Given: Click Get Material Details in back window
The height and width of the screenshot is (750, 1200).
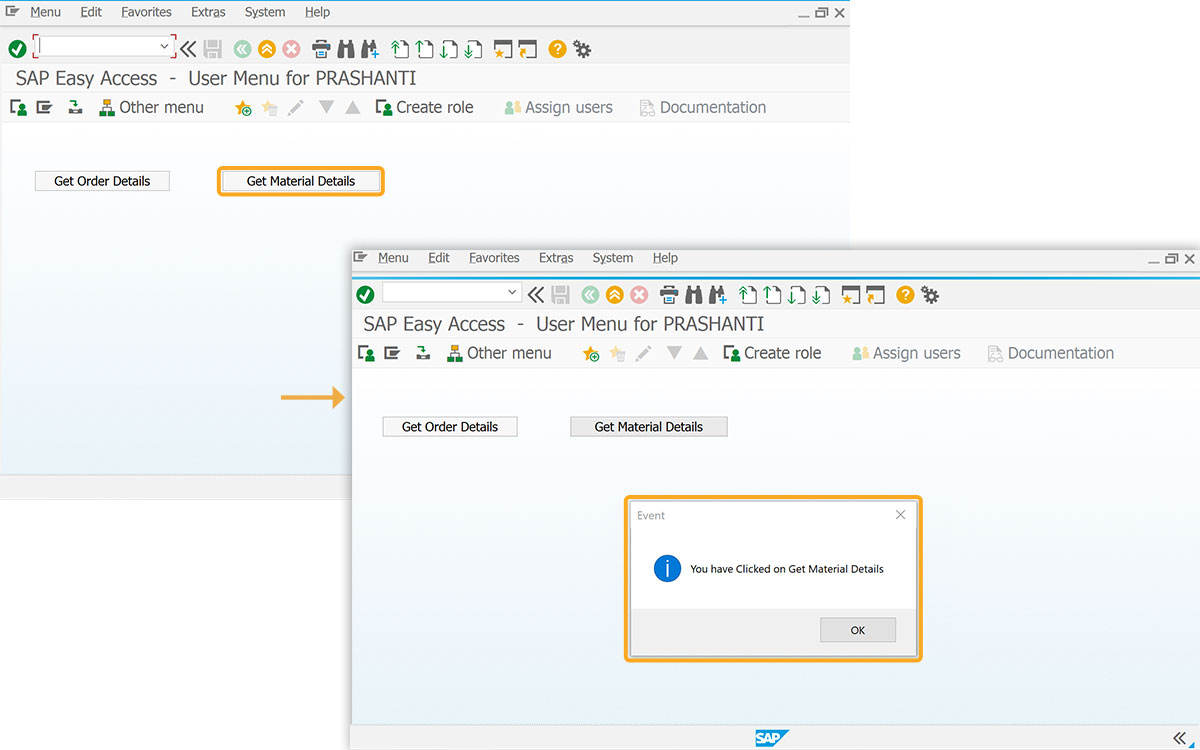Looking at the screenshot, I should tap(301, 181).
